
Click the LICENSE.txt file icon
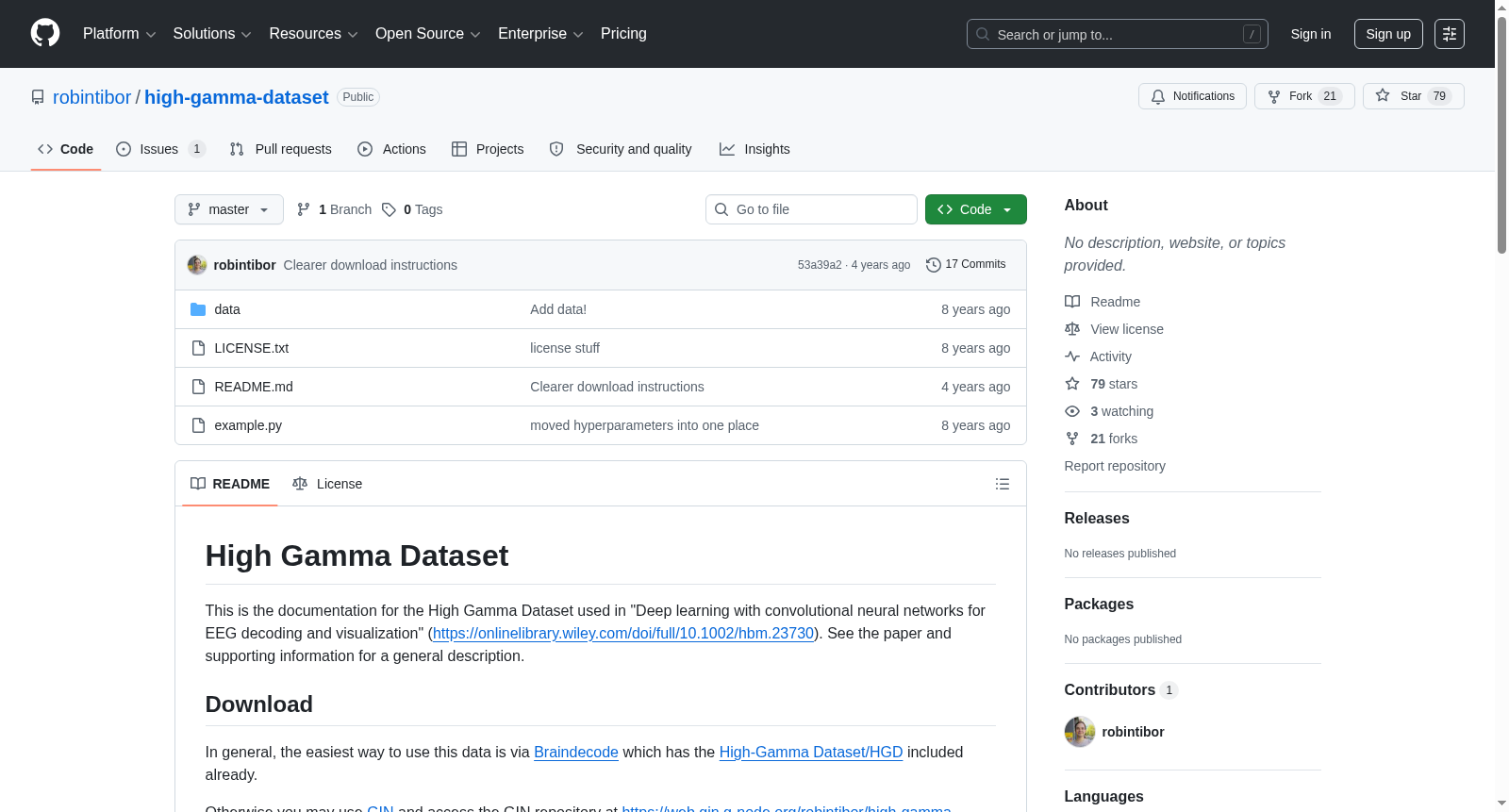point(198,348)
